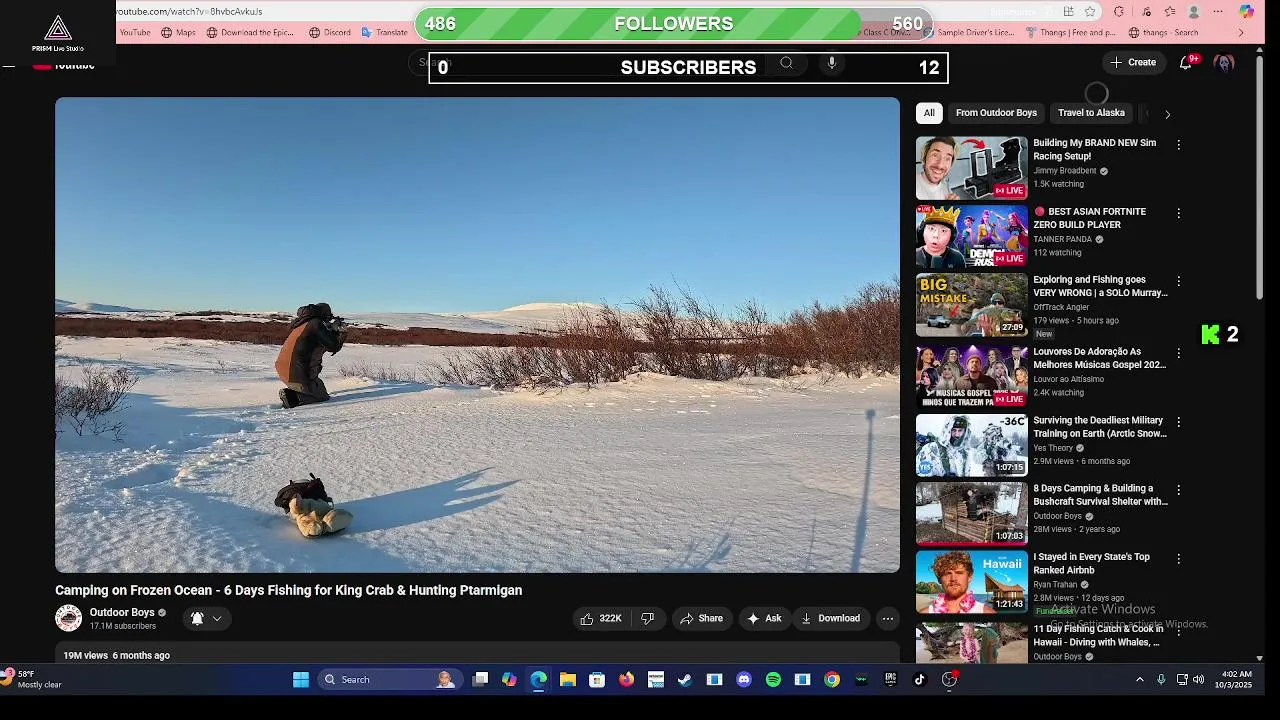Click Yes Theory channel name
Image resolution: width=1280 pixels, height=720 pixels.
pos(1052,448)
